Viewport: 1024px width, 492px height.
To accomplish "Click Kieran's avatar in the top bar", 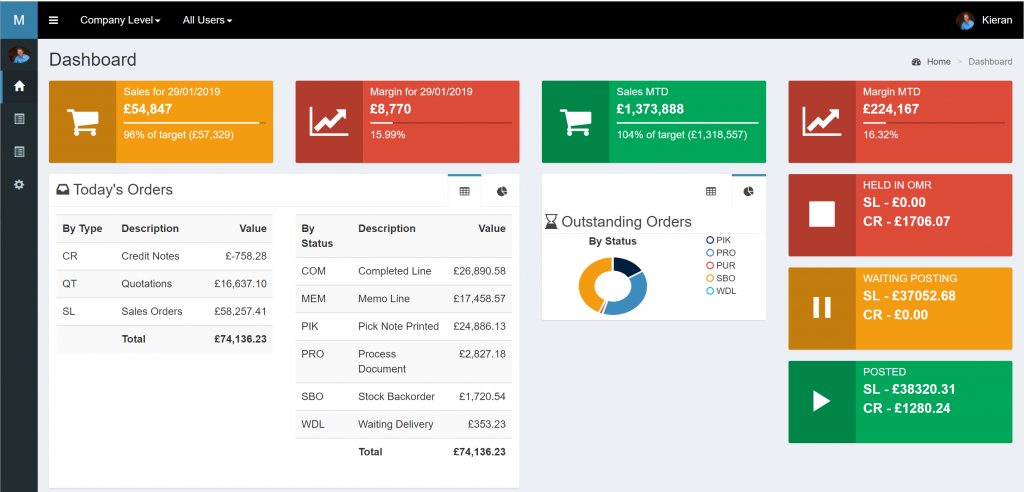I will [965, 20].
